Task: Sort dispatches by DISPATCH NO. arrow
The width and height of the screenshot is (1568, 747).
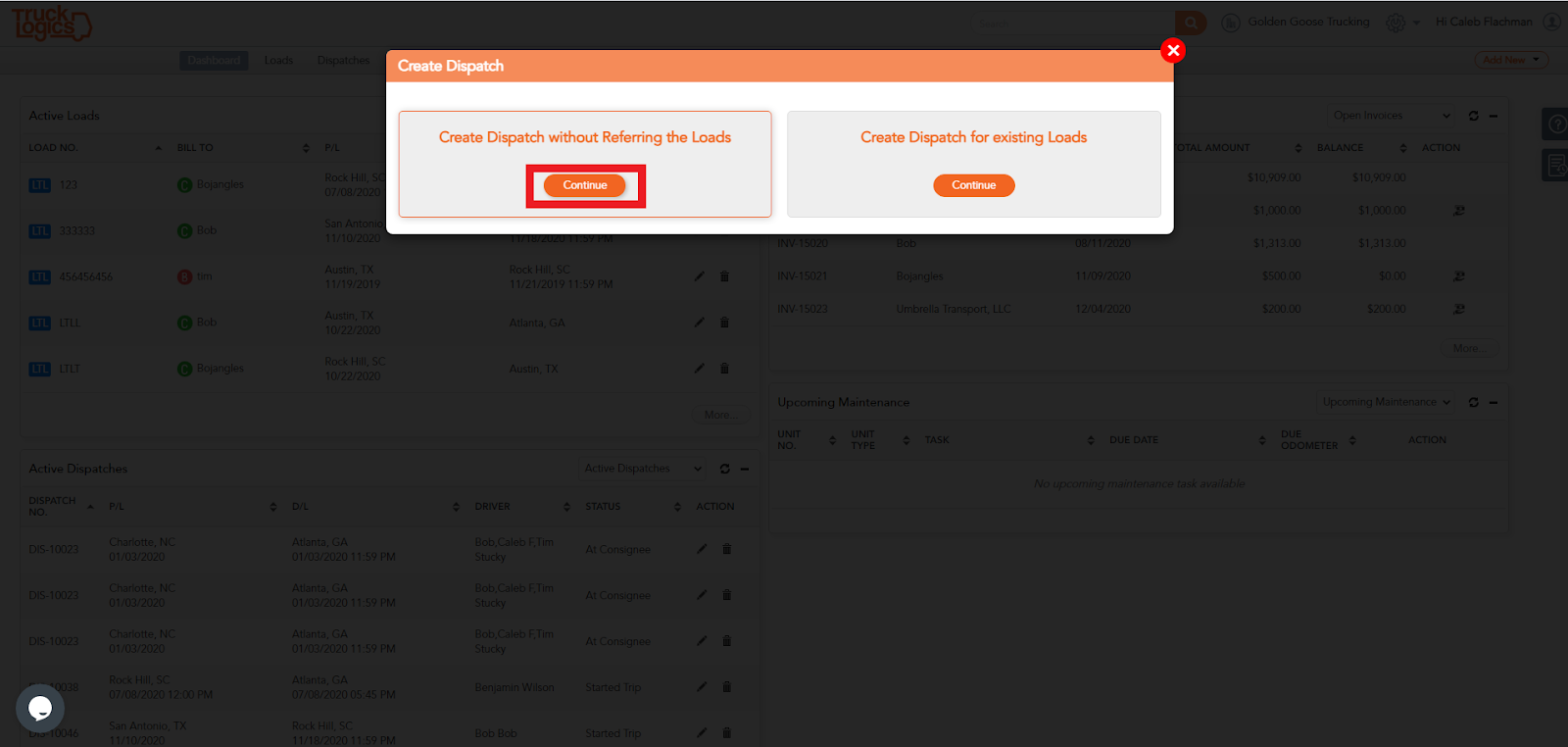Action: tap(90, 507)
